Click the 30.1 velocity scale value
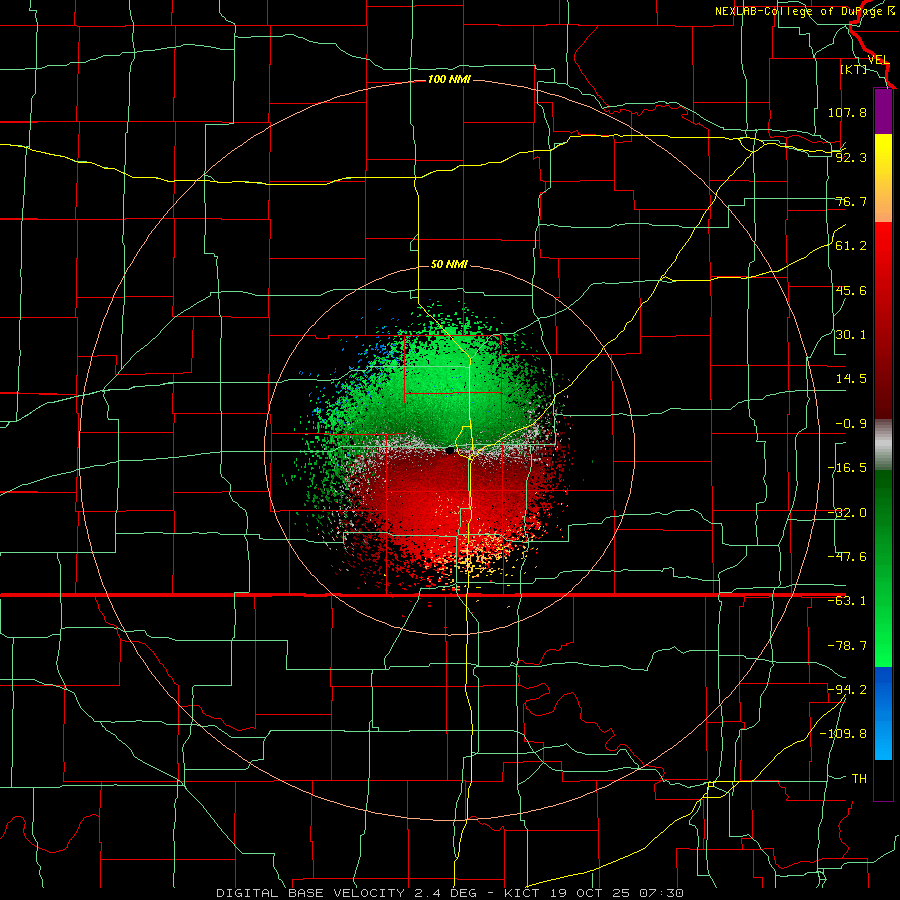The width and height of the screenshot is (900, 900). tap(851, 335)
